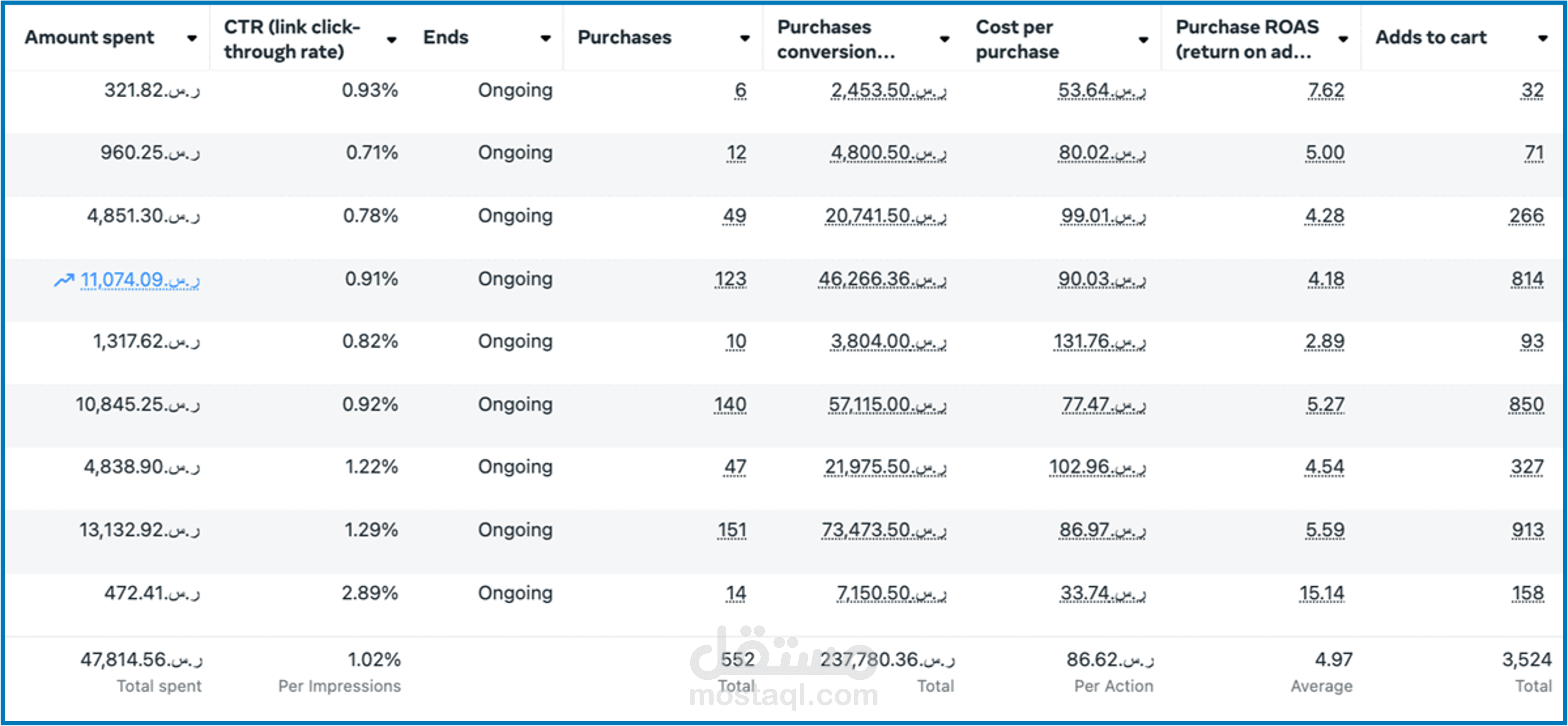
Task: Open CTR column dropdown arrow
Action: (x=391, y=40)
